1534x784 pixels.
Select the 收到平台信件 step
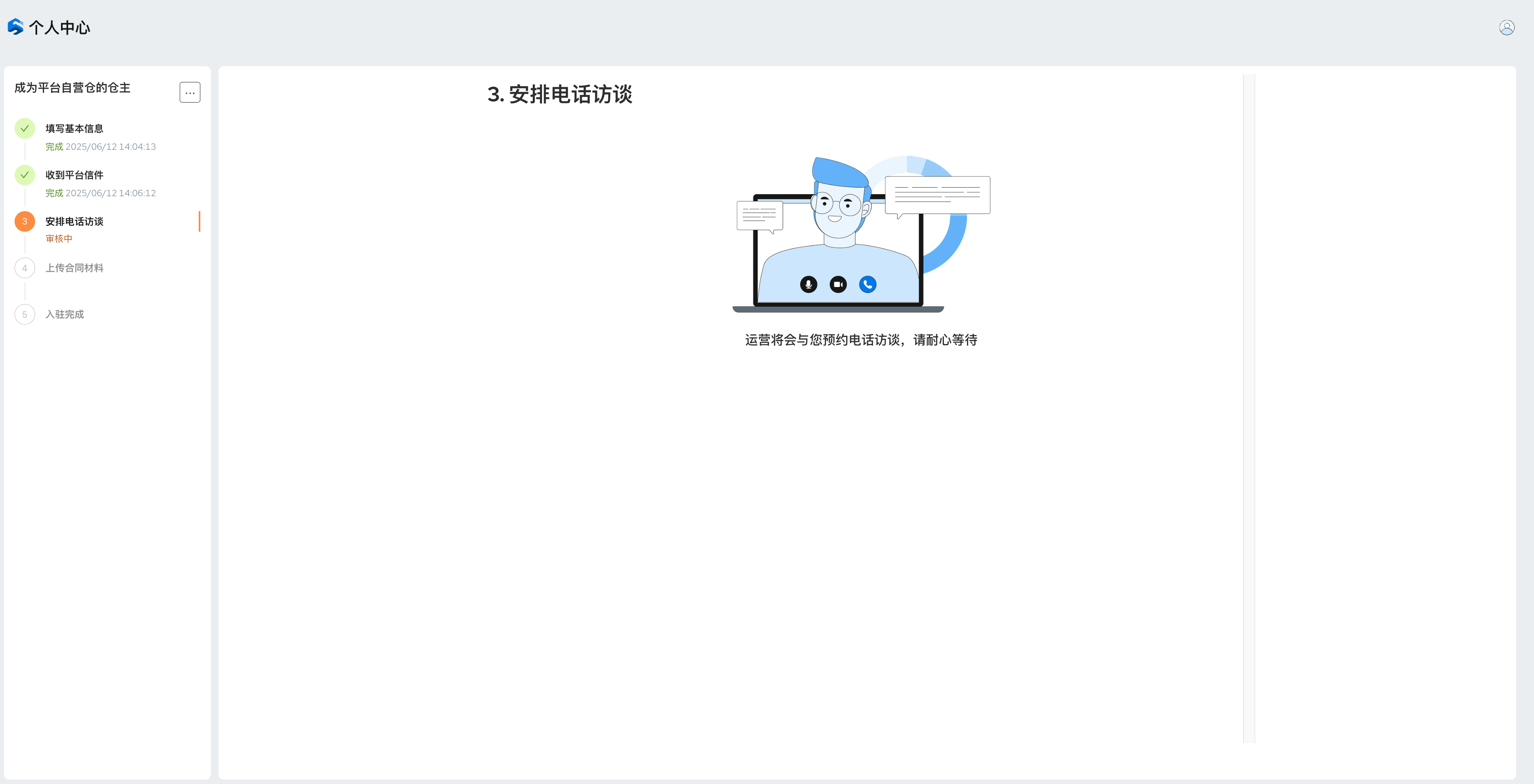coord(74,175)
